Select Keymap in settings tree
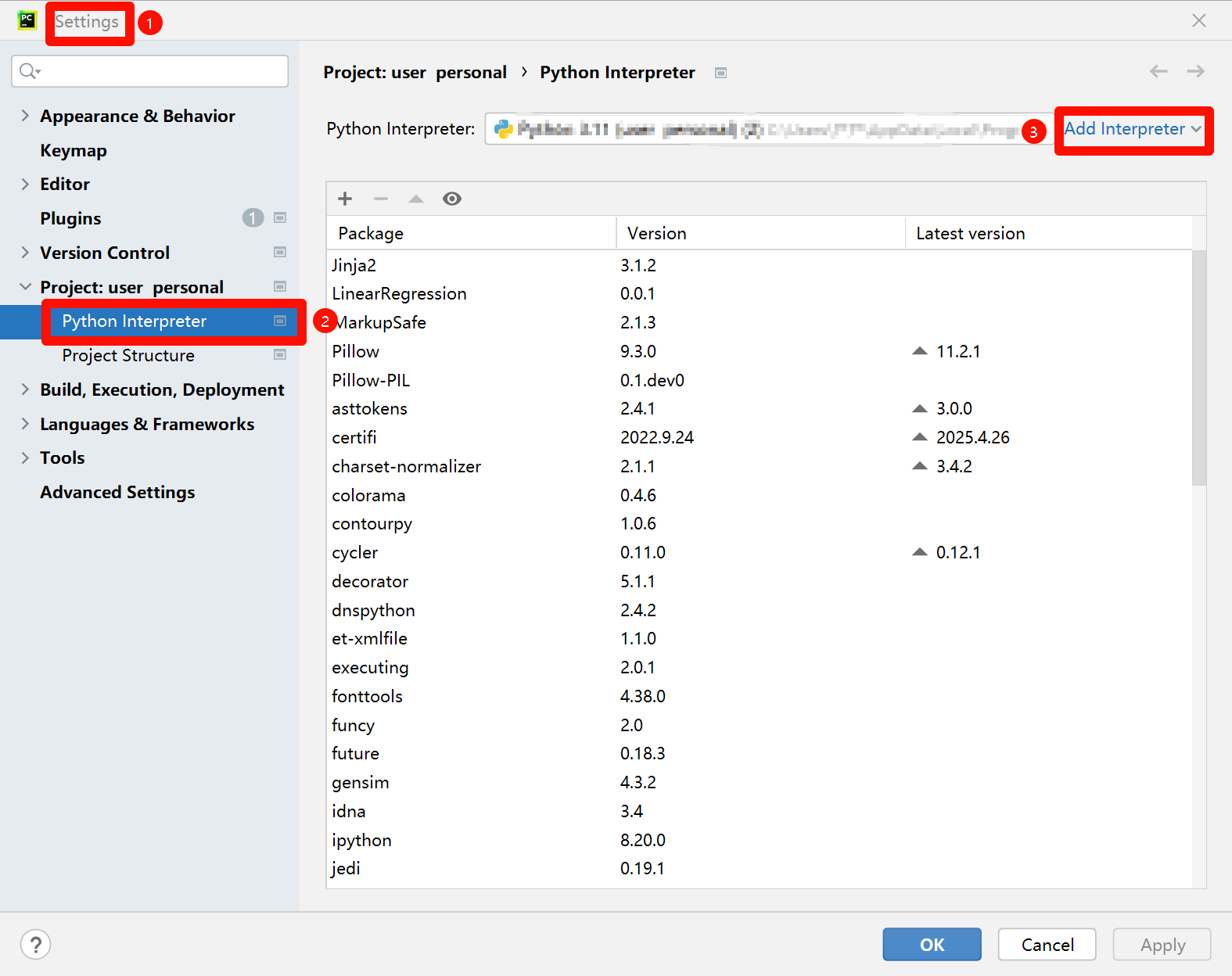The width and height of the screenshot is (1232, 976). pos(74,150)
